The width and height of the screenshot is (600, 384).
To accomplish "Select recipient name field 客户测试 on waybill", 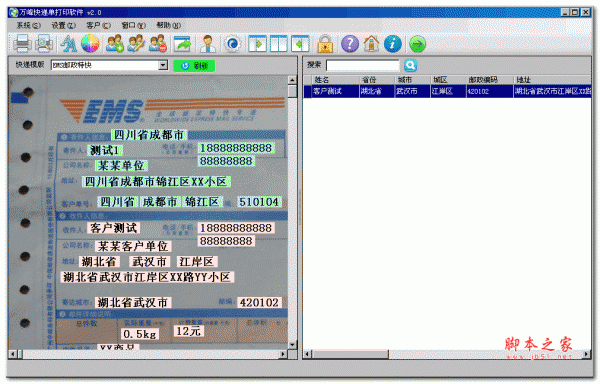I will [114, 228].
